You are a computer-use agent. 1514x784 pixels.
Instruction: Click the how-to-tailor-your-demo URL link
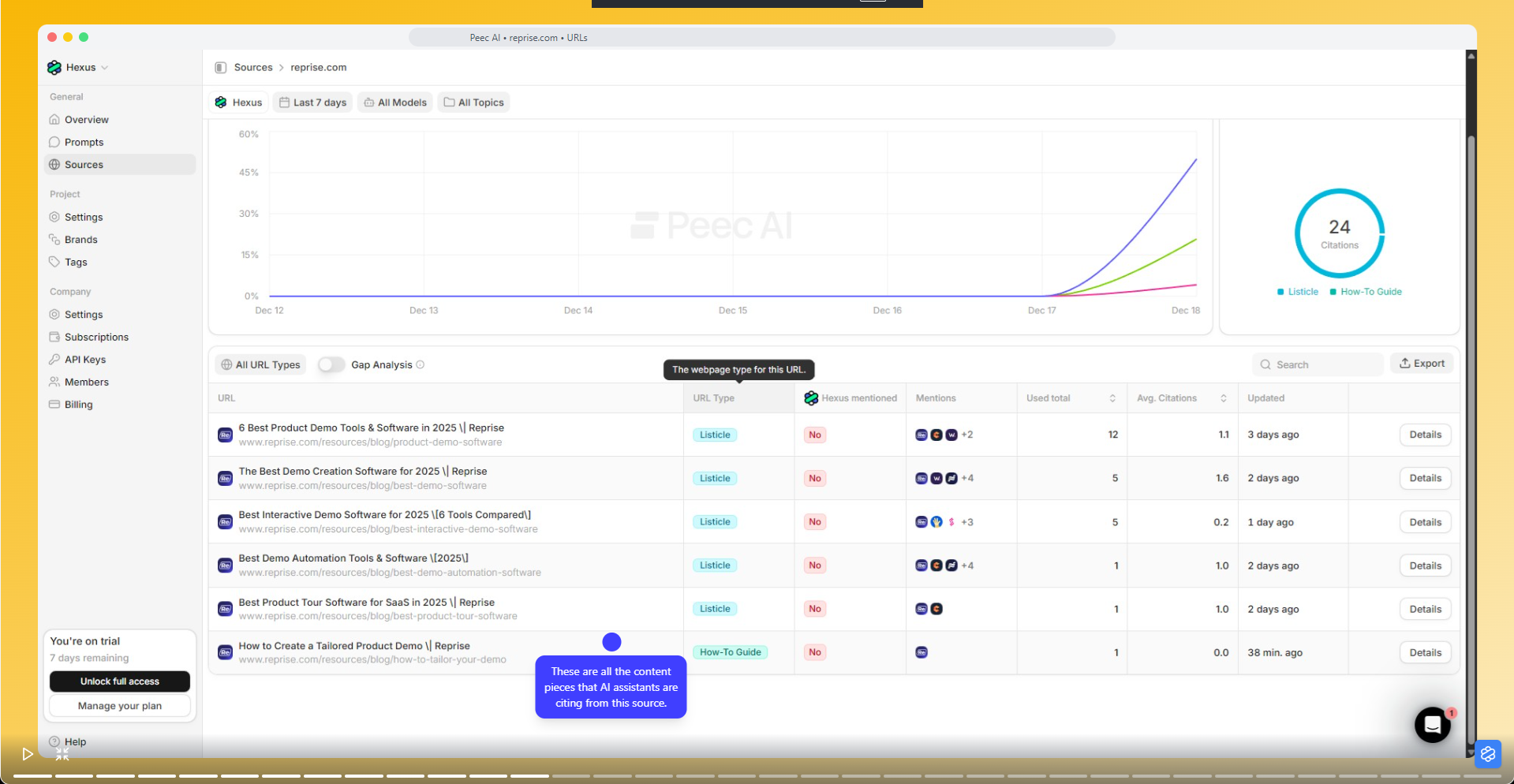[372, 659]
